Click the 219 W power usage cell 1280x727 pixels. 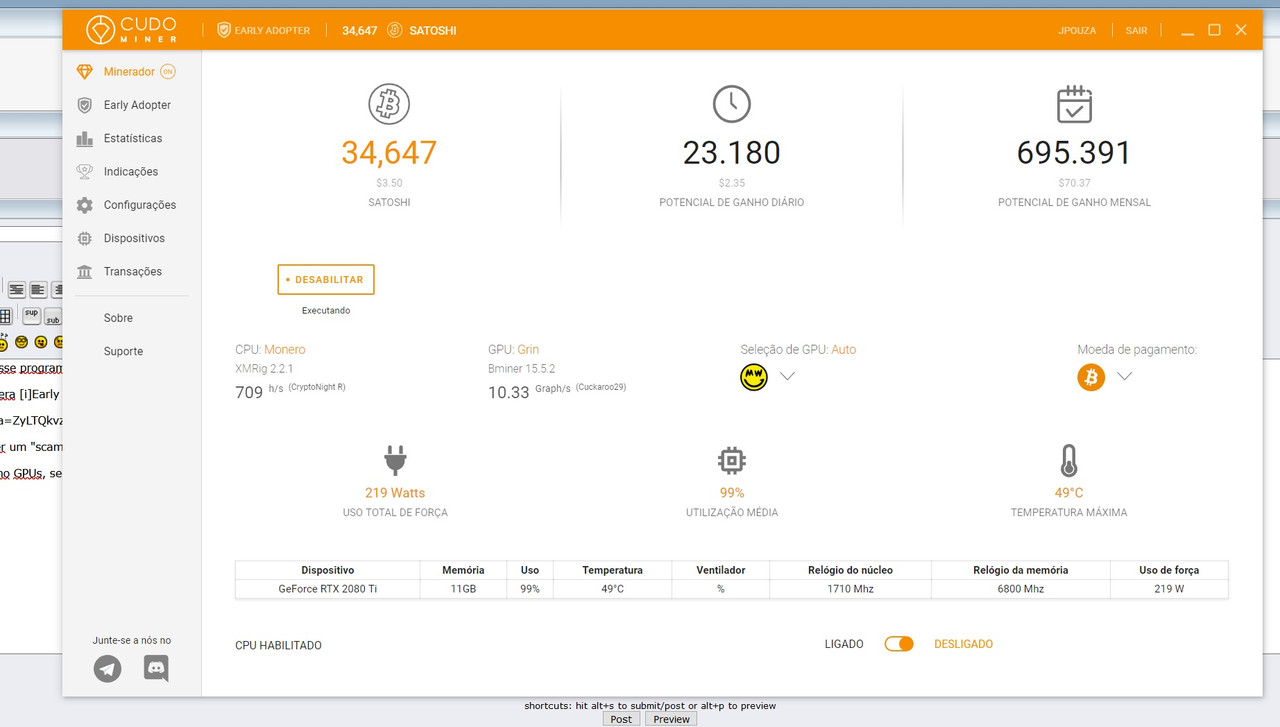[1169, 589]
